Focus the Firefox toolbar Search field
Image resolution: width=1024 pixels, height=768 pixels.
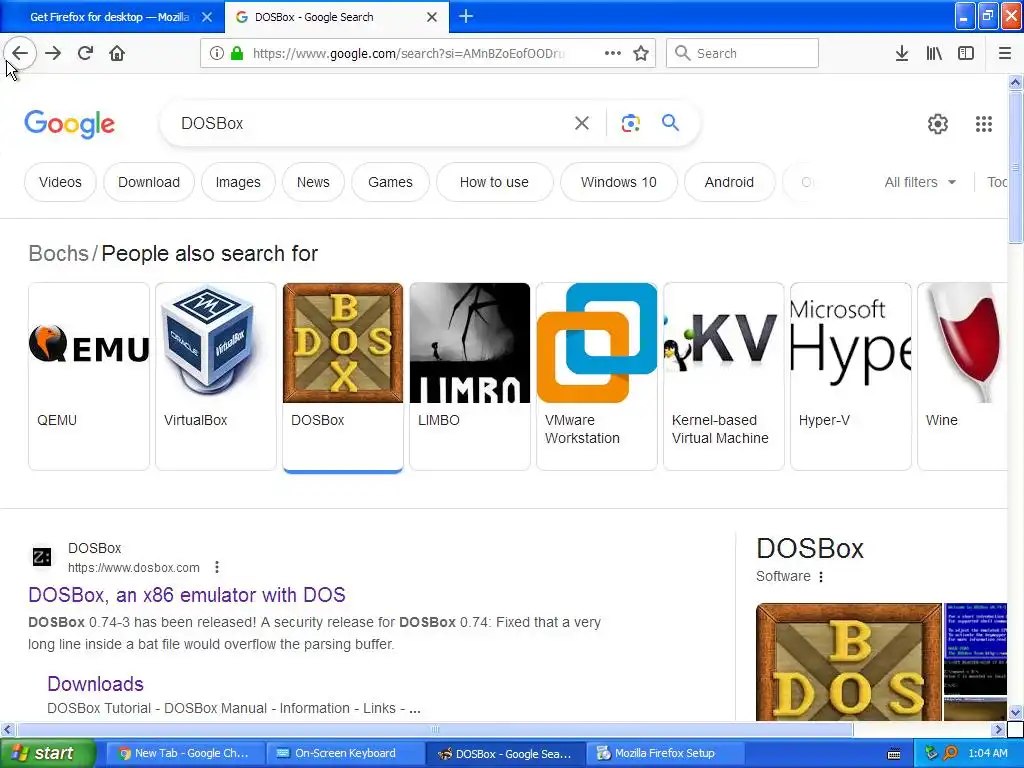pyautogui.click(x=742, y=53)
